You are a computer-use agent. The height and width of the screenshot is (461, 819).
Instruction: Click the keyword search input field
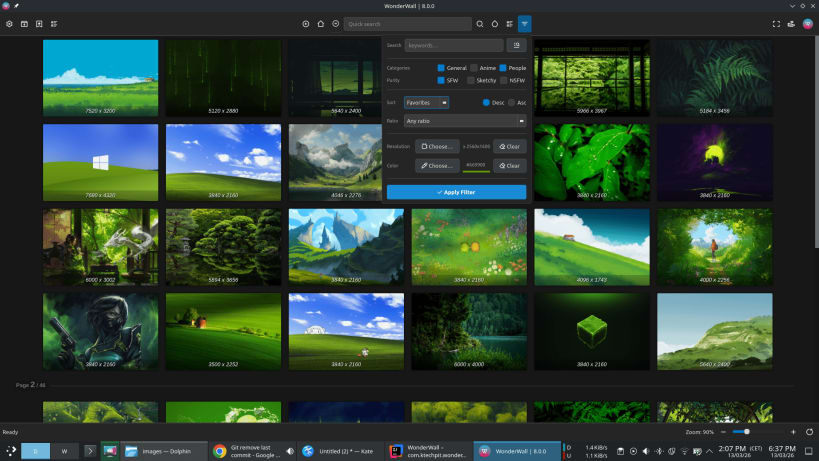(454, 45)
